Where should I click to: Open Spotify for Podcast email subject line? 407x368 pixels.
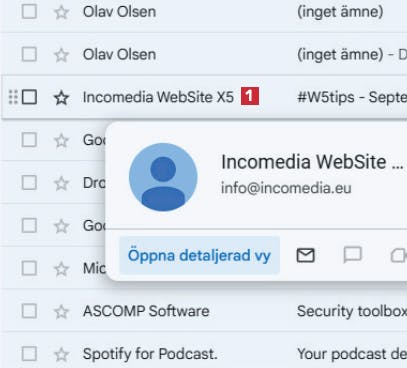coord(352,354)
